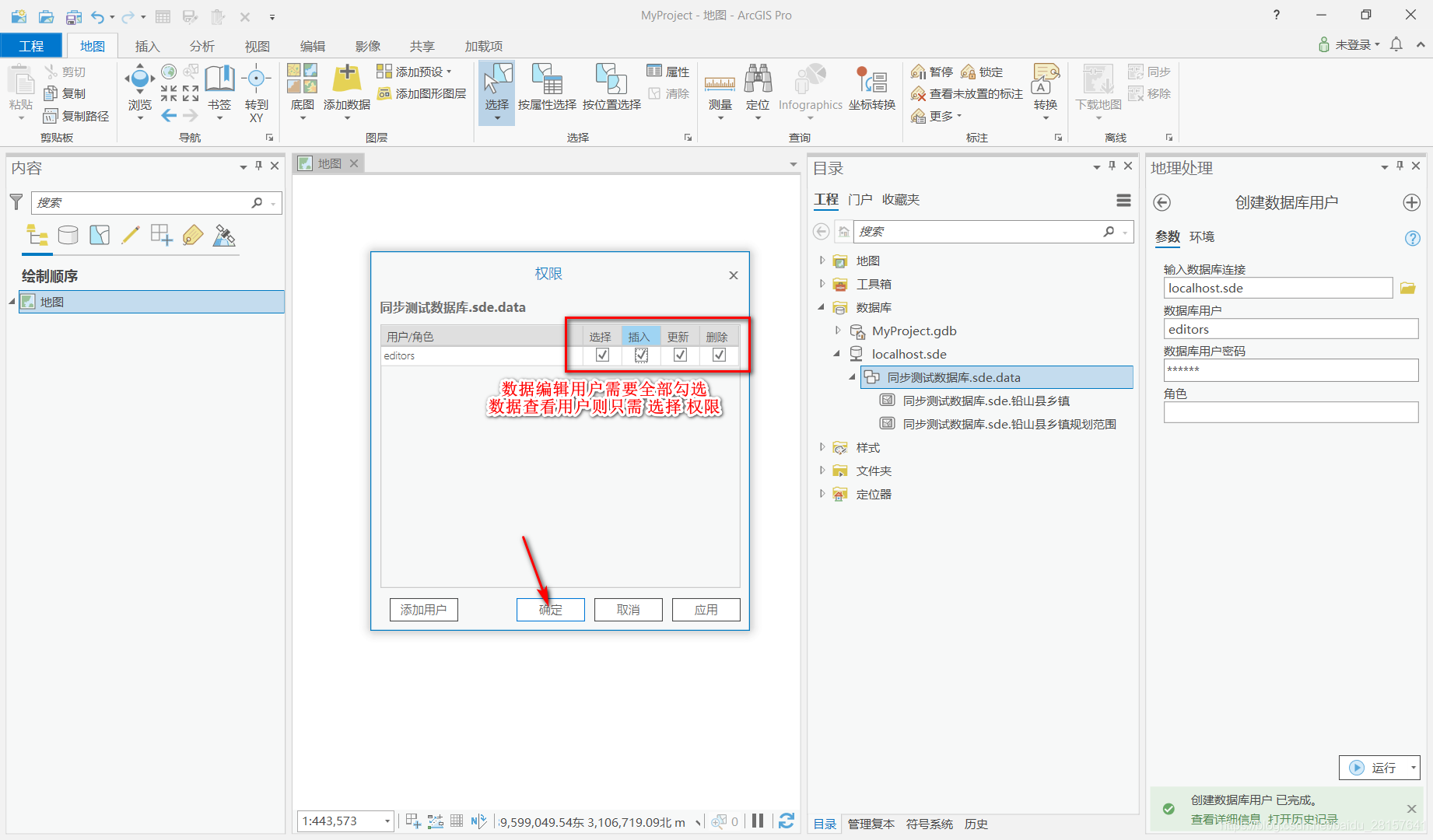Switch to the 编辑 ribbon tab
This screenshot has width=1433, height=840.
click(x=313, y=46)
